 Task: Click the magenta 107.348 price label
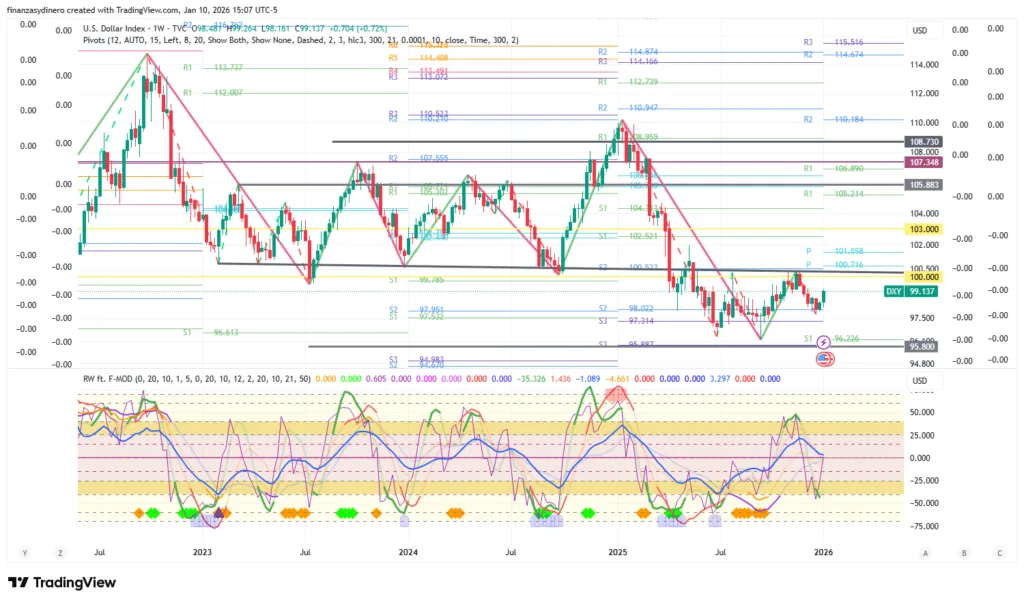(x=921, y=162)
